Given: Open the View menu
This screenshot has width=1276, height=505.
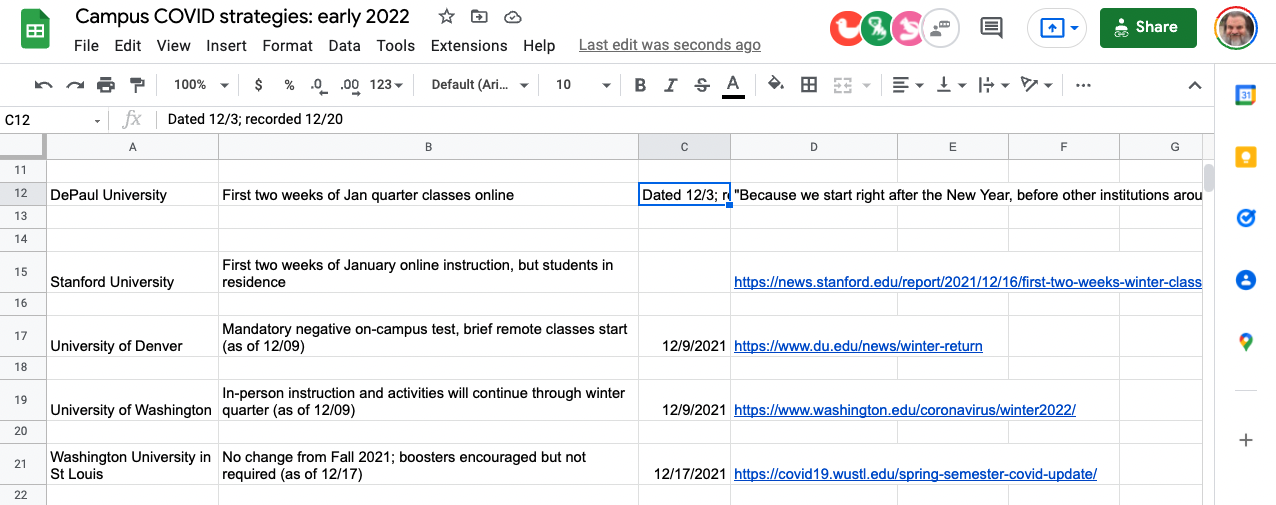Looking at the screenshot, I should pos(173,45).
